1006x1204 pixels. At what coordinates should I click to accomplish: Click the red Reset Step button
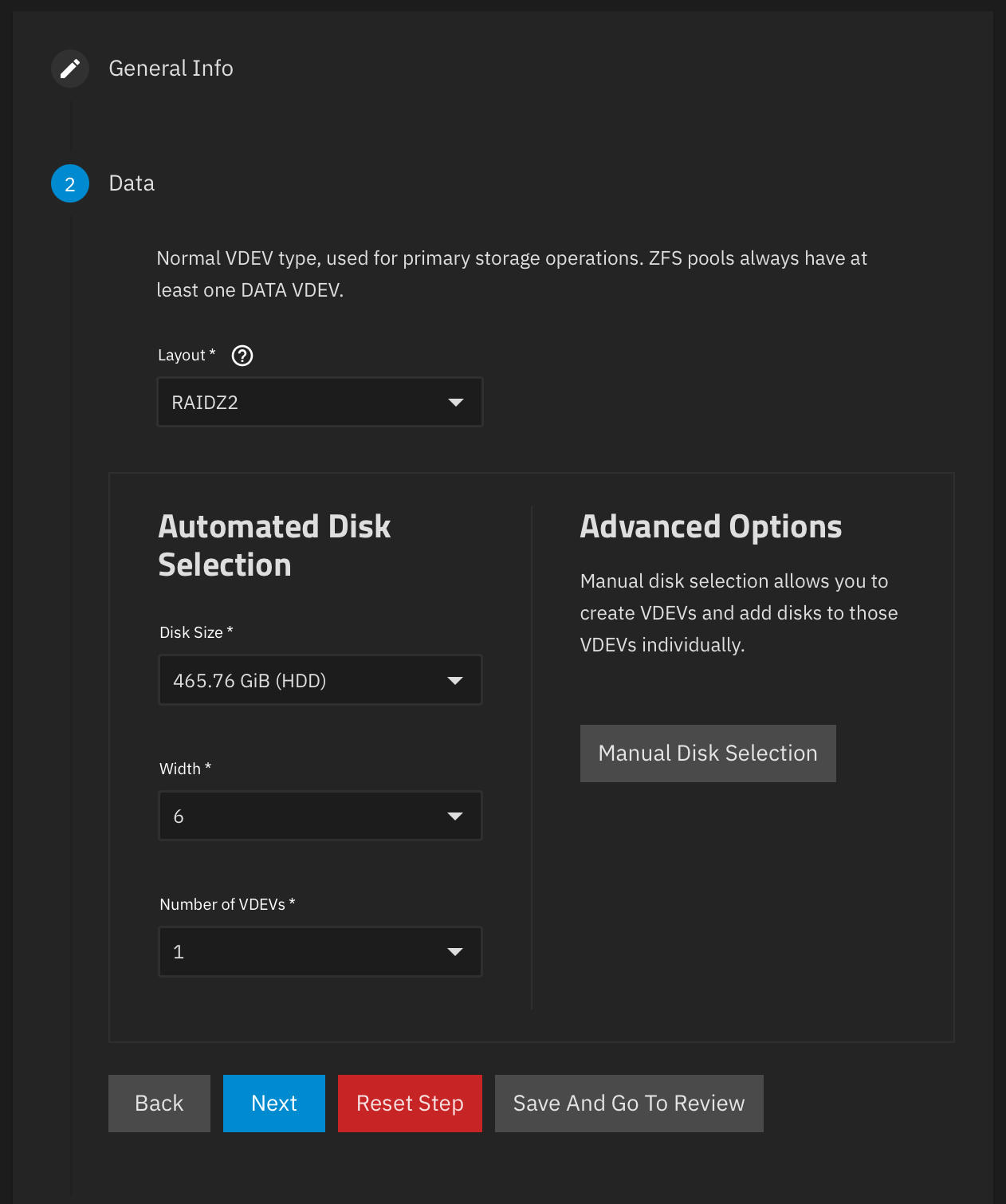click(410, 1104)
